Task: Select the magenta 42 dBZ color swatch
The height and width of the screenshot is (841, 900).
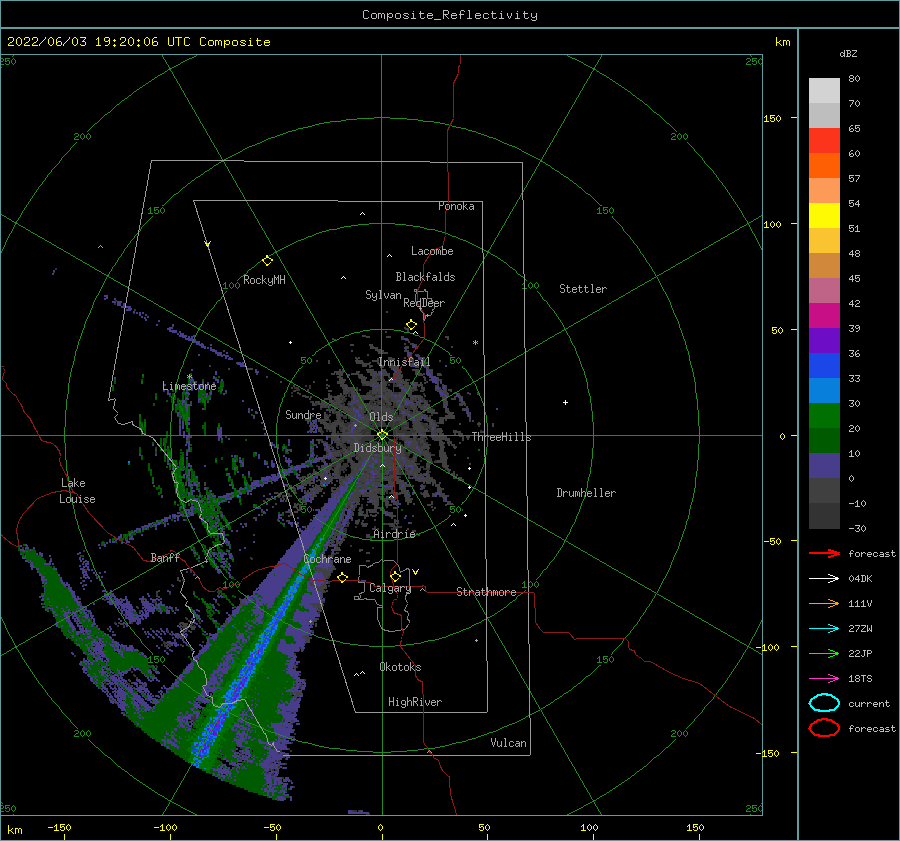Action: (x=824, y=315)
